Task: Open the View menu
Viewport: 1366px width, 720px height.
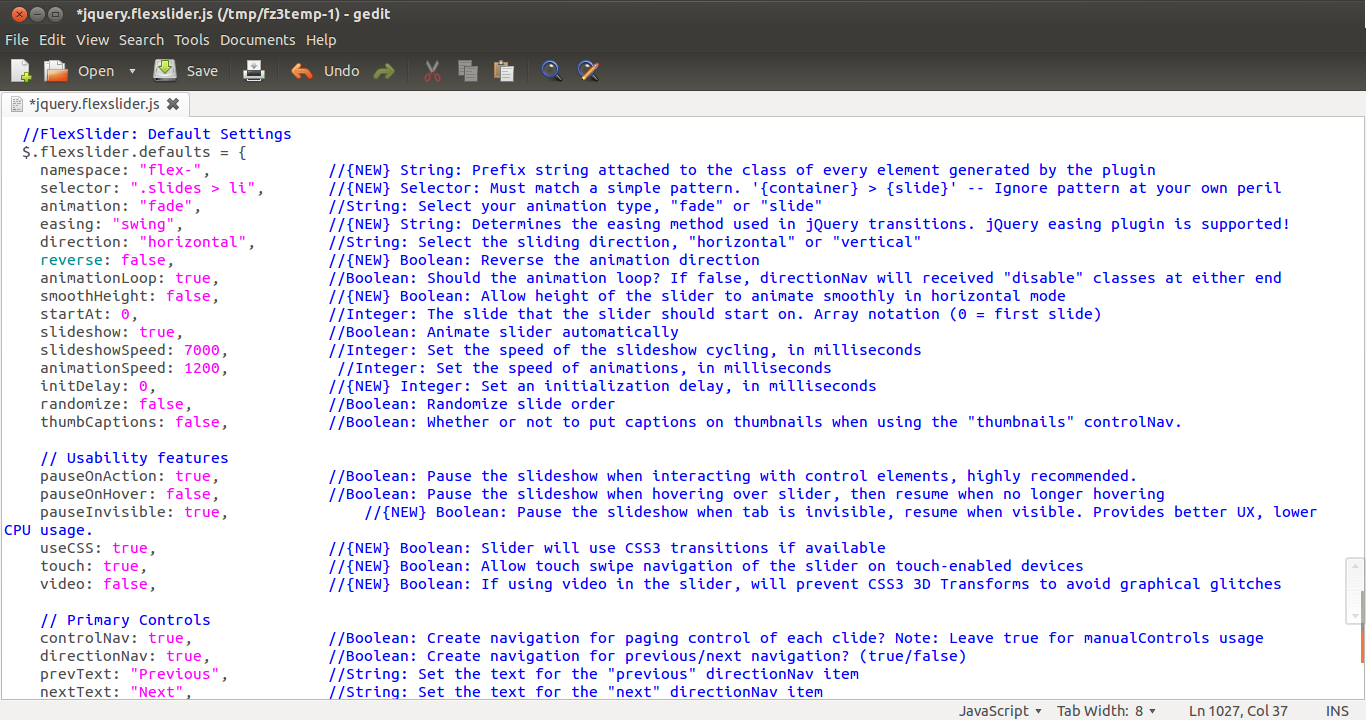Action: tap(92, 40)
